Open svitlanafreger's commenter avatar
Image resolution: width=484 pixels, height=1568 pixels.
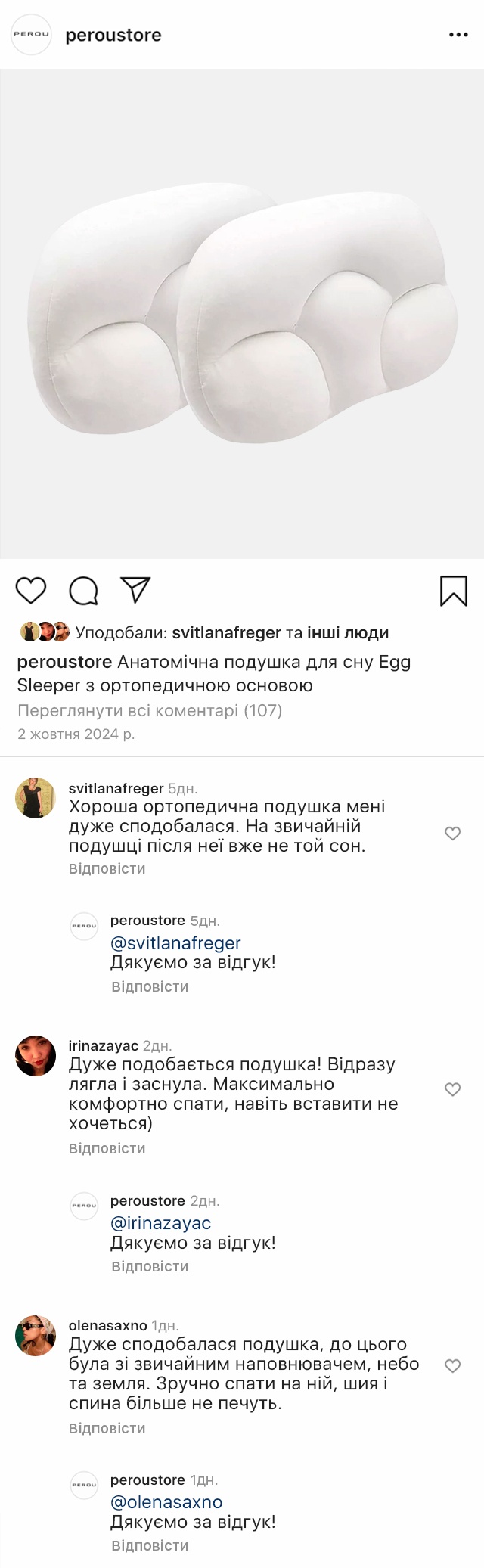pos(36,798)
